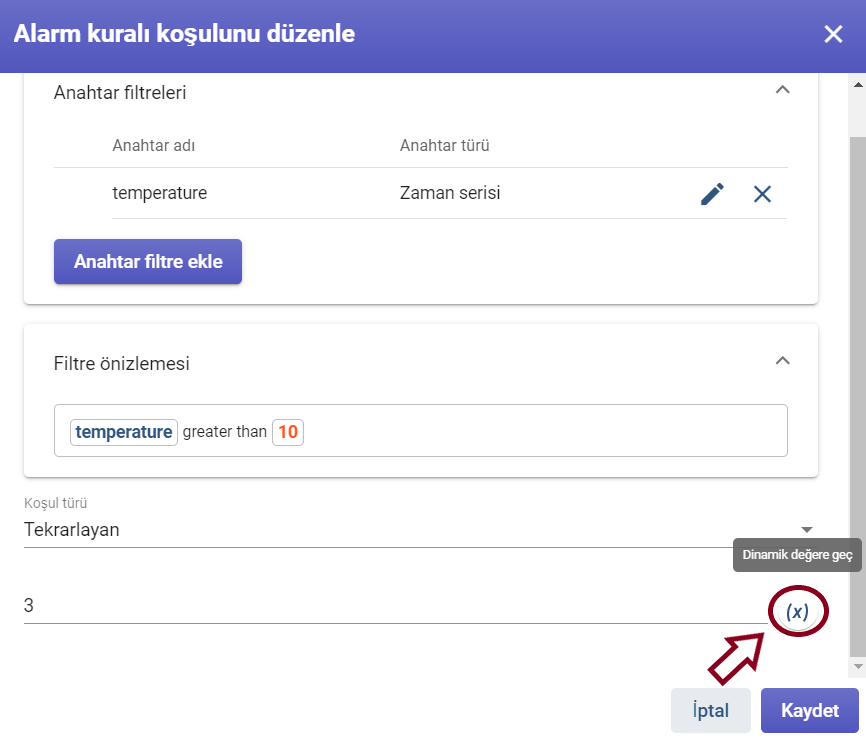Cancel with the İptal button
The width and height of the screenshot is (866, 740).
[711, 710]
